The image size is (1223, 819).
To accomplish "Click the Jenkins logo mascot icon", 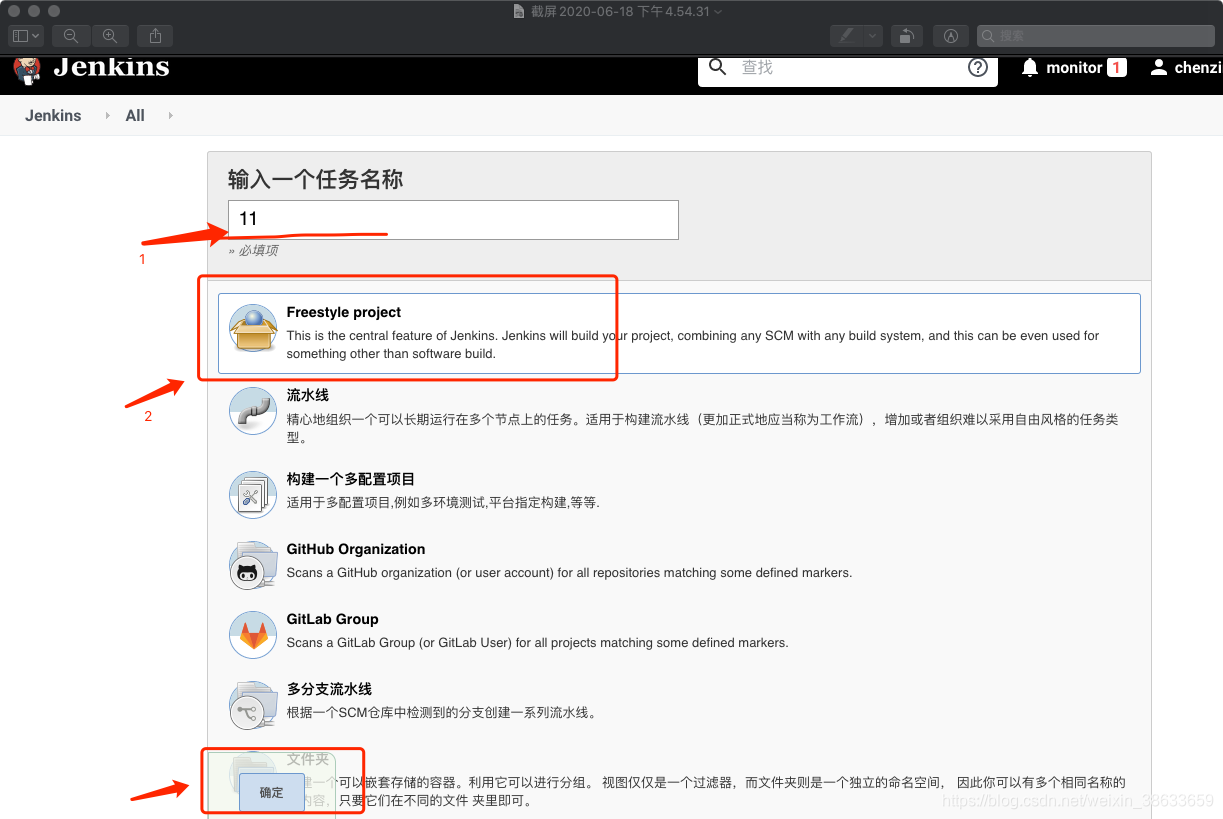I will tap(27, 69).
